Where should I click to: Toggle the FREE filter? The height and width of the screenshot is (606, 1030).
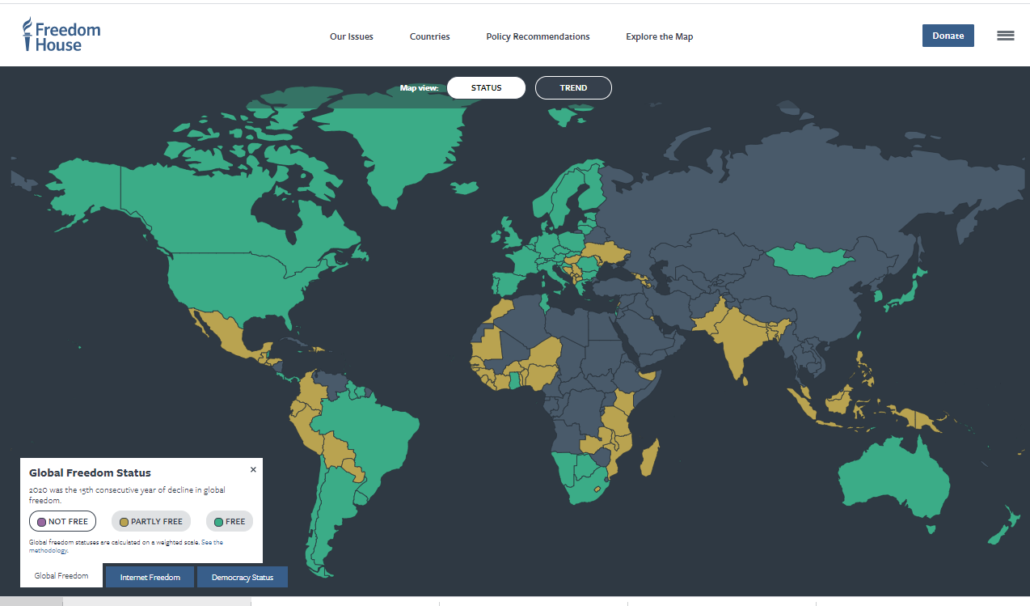229,521
